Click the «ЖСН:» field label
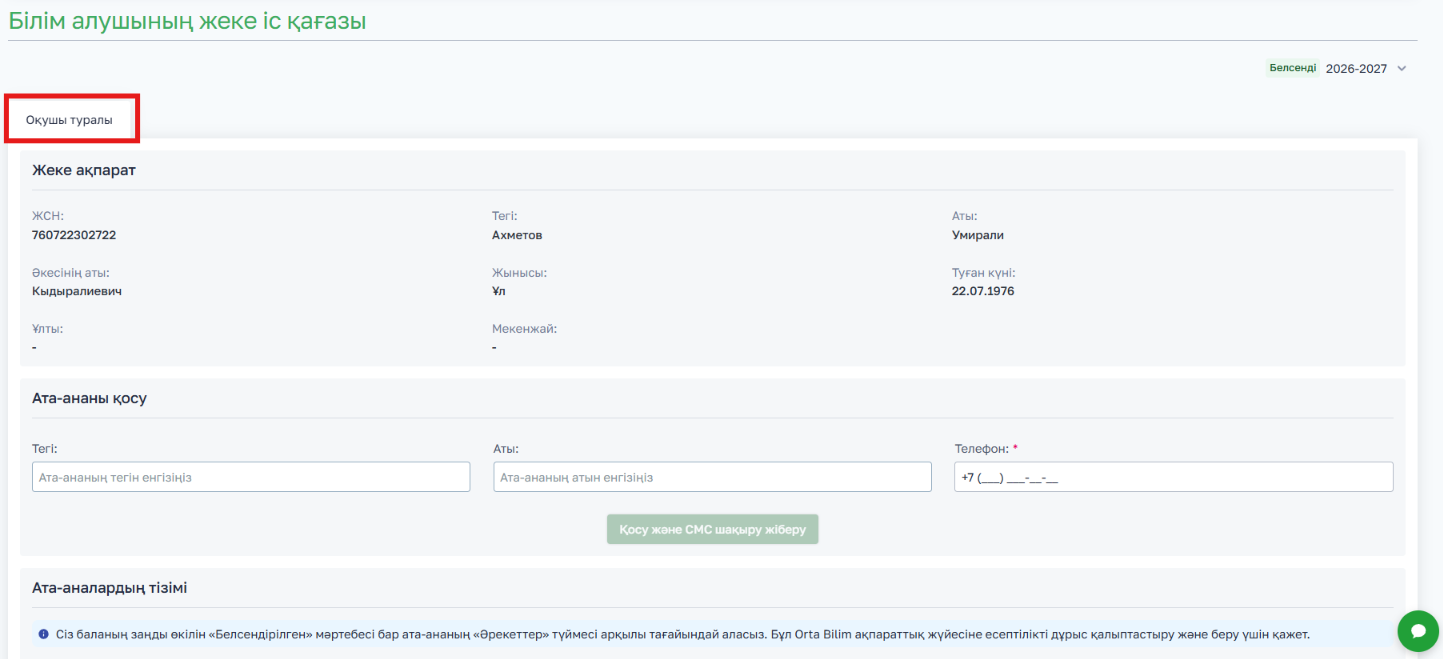Viewport: 1443px width, 659px height. 47,216
